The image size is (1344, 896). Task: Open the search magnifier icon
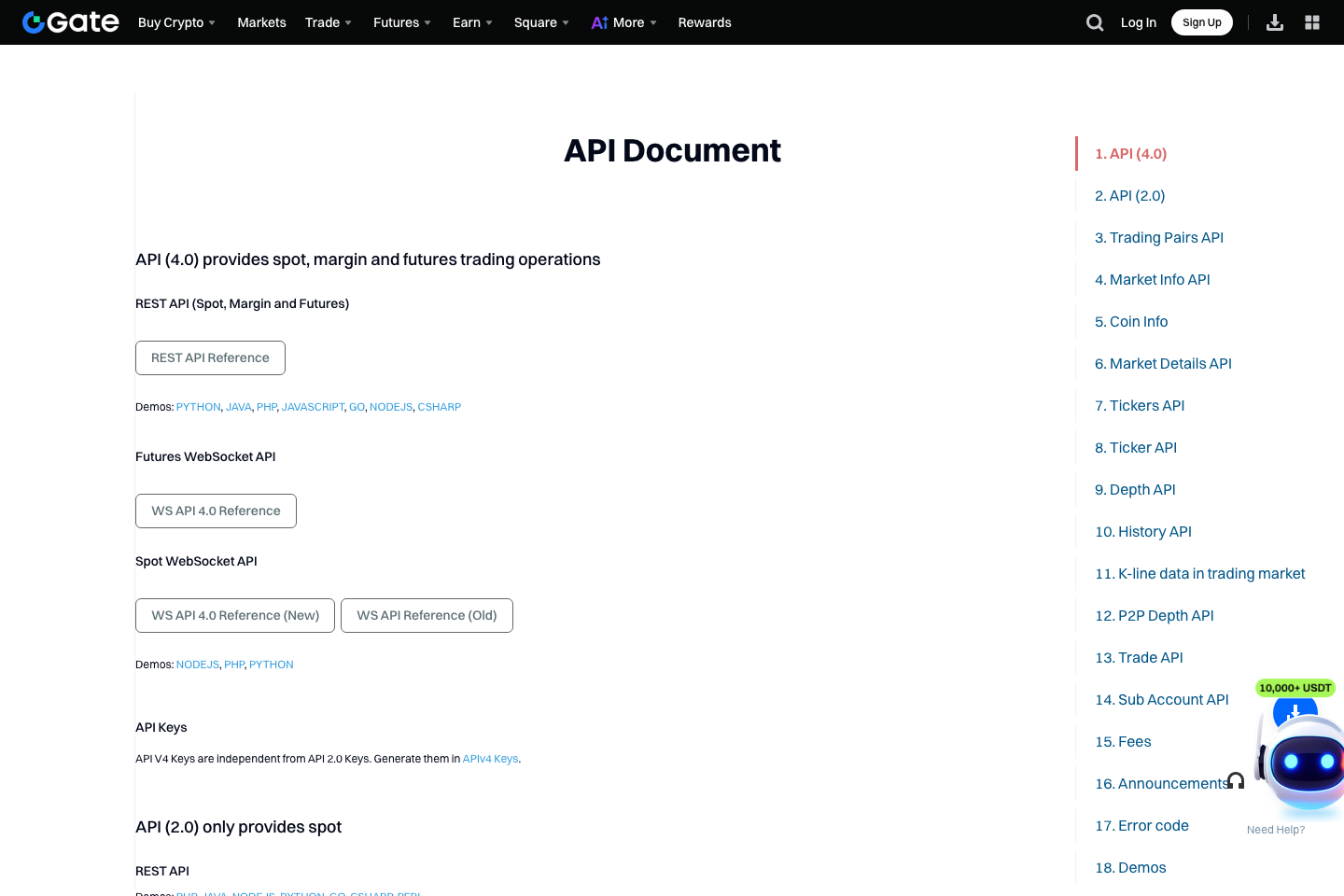[1094, 21]
